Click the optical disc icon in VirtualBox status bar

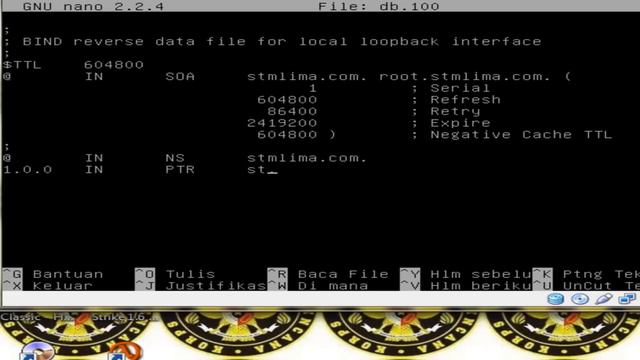pos(580,299)
